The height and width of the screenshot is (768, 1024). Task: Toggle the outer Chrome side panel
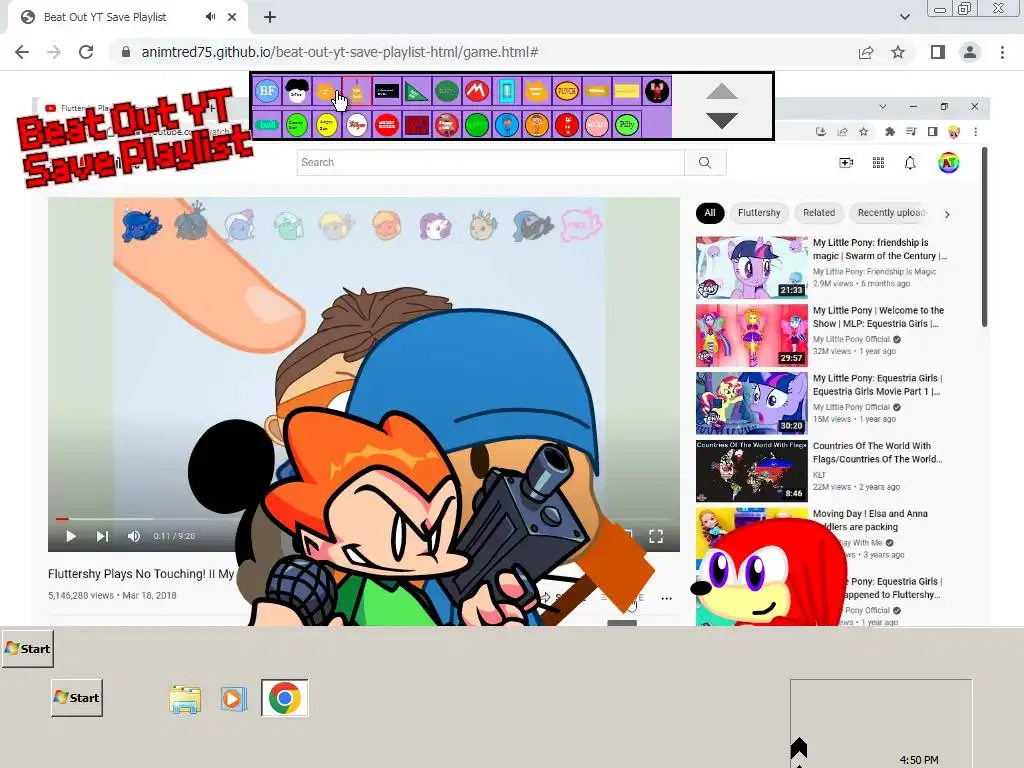(x=938, y=52)
